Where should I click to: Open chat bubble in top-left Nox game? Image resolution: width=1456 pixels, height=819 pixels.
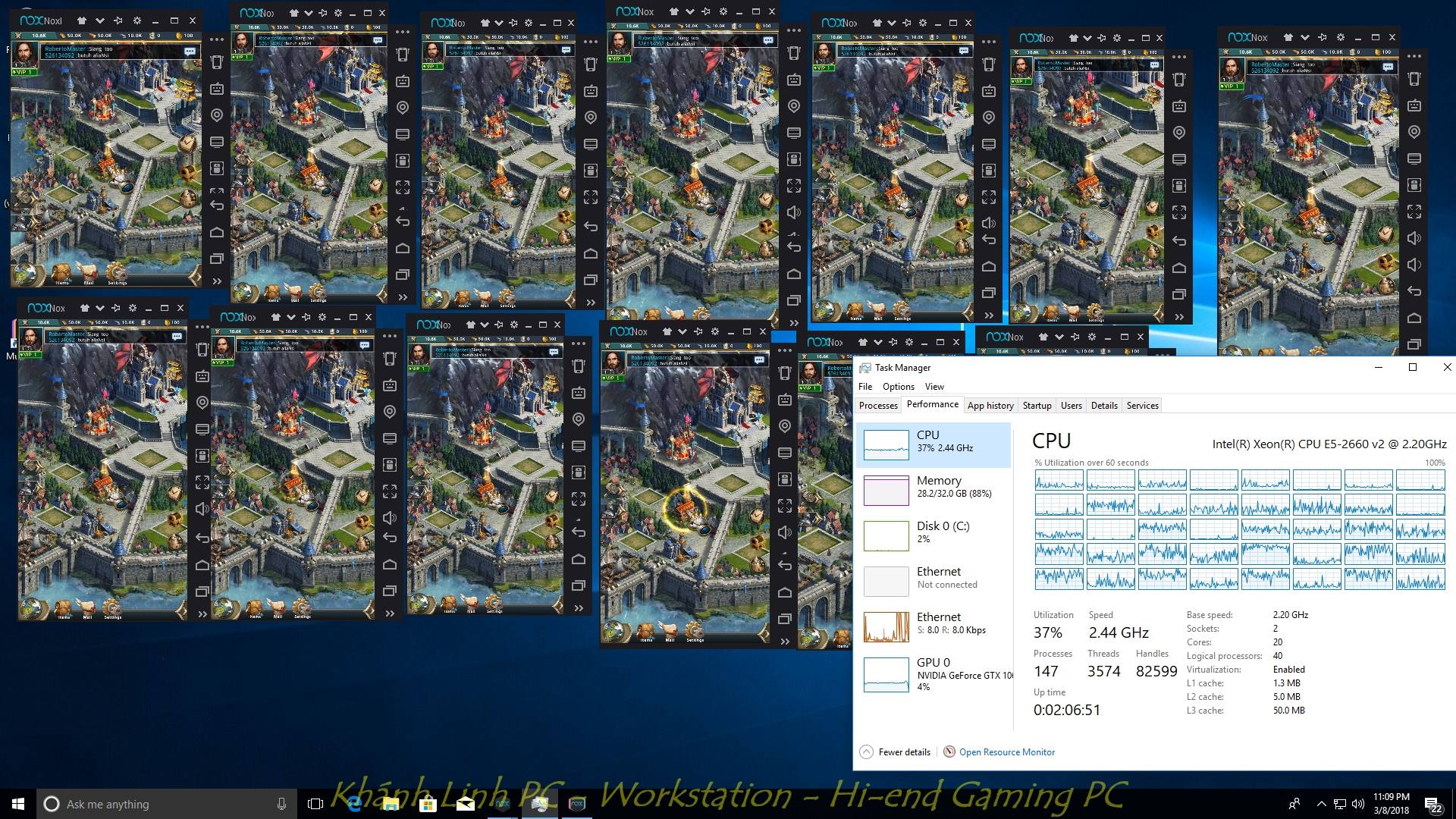pos(190,52)
